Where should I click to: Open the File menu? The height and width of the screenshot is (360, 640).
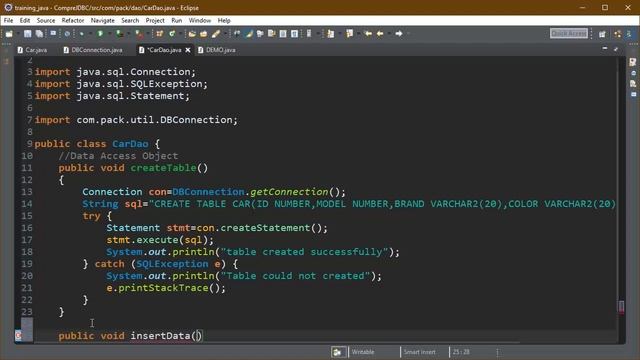click(x=8, y=20)
